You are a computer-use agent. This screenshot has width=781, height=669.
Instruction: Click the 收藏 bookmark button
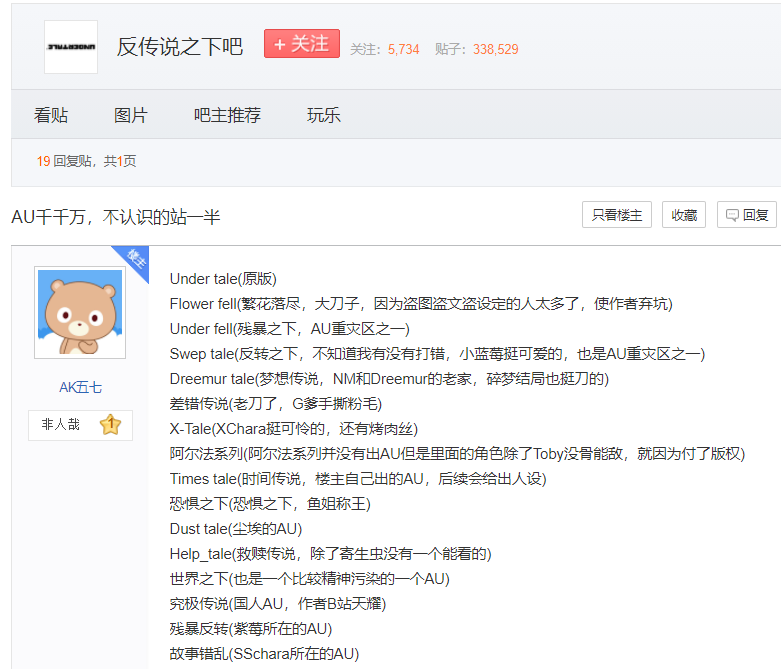tap(684, 215)
